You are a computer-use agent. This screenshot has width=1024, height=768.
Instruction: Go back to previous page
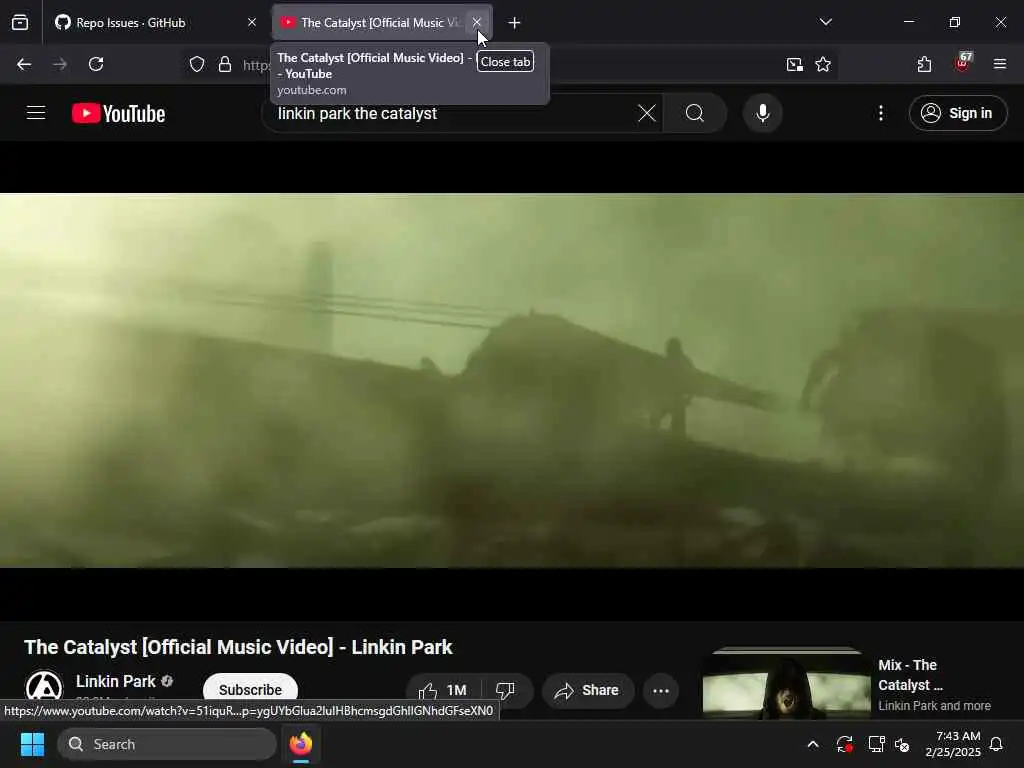pos(24,64)
